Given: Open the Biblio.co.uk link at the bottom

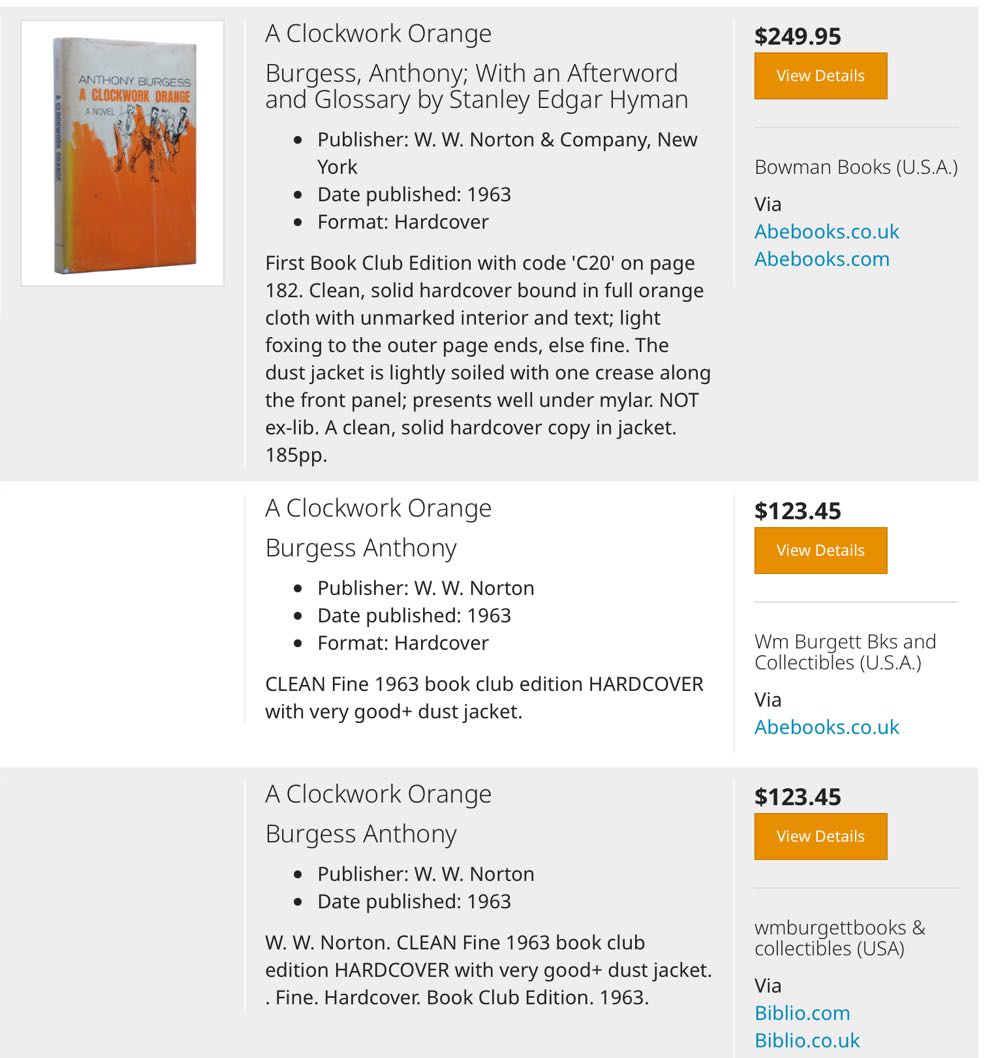Looking at the screenshot, I should coord(806,1040).
